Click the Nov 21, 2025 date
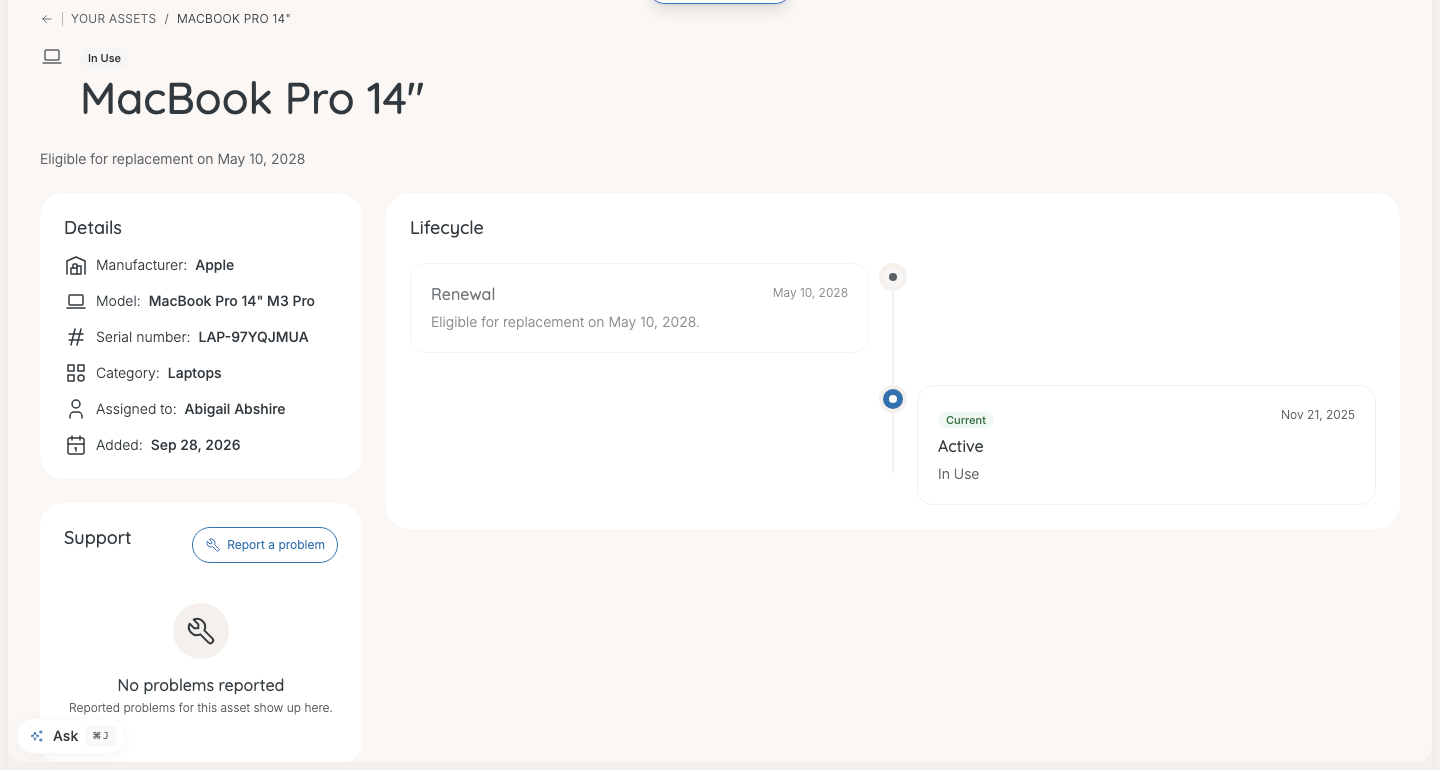The image size is (1440, 770). (1318, 415)
